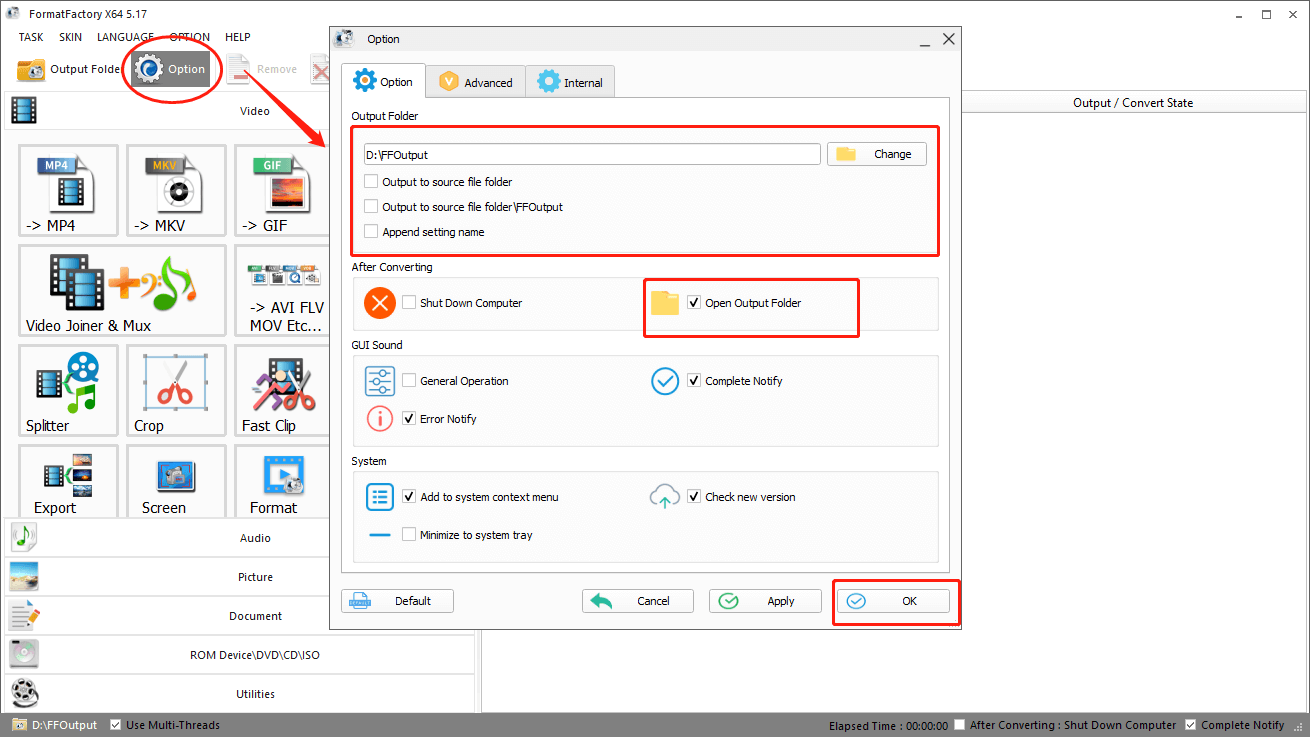This screenshot has height=737, width=1310.
Task: Enable Minimize to system tray
Action: pos(409,535)
